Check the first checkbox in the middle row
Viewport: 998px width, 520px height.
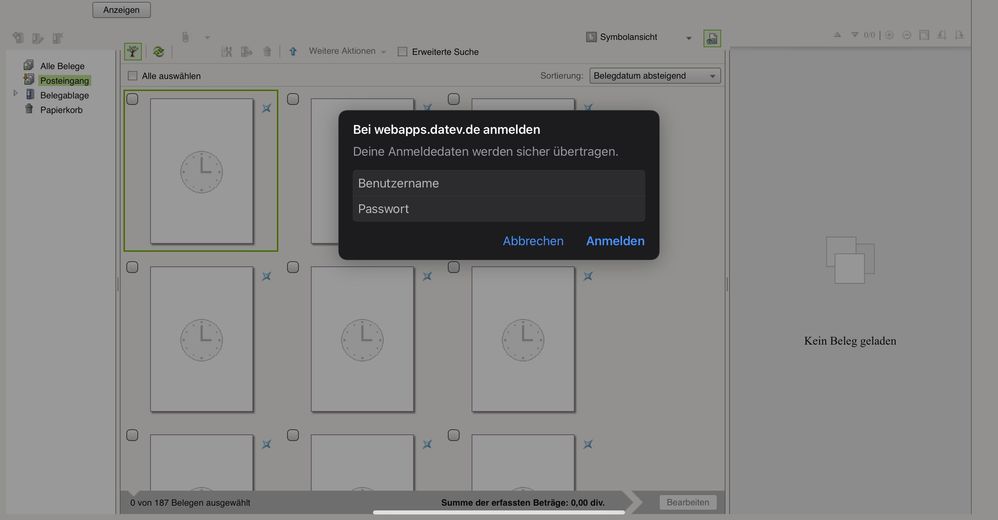[132, 267]
